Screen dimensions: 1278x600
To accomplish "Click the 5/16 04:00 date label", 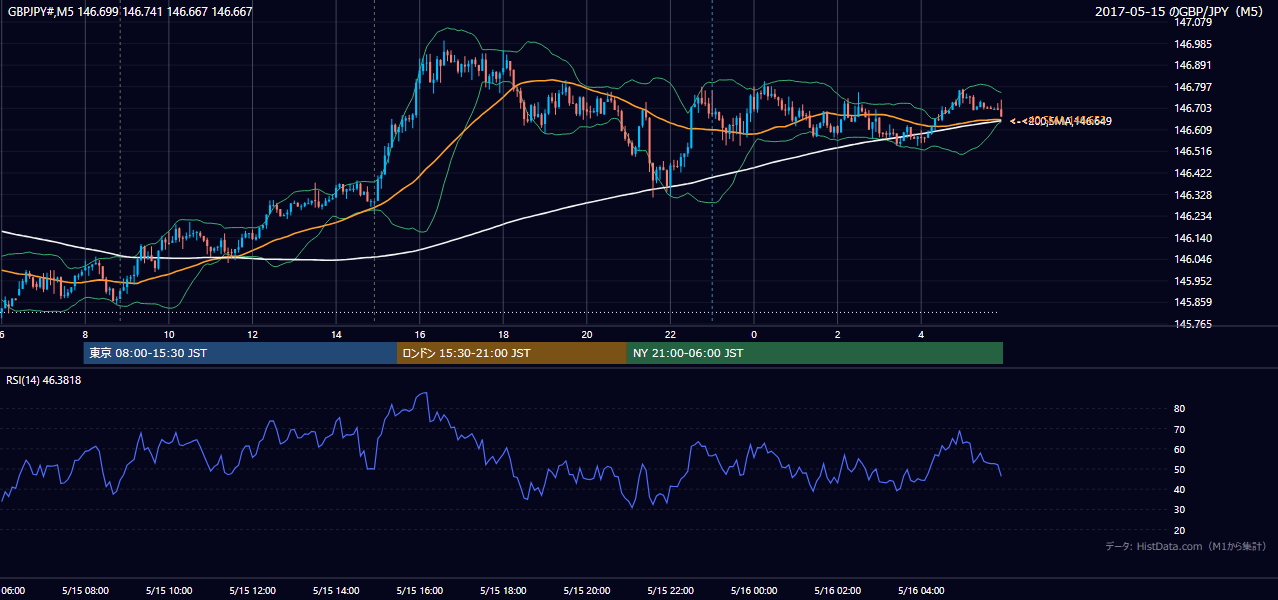I will point(921,591).
